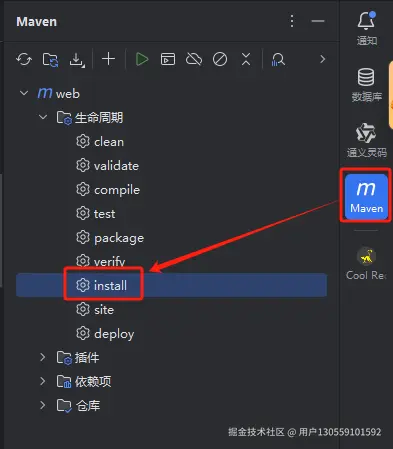Viewport: 393px width, 449px height.
Task: Reload all Maven projects icon
Action: click(x=24, y=60)
